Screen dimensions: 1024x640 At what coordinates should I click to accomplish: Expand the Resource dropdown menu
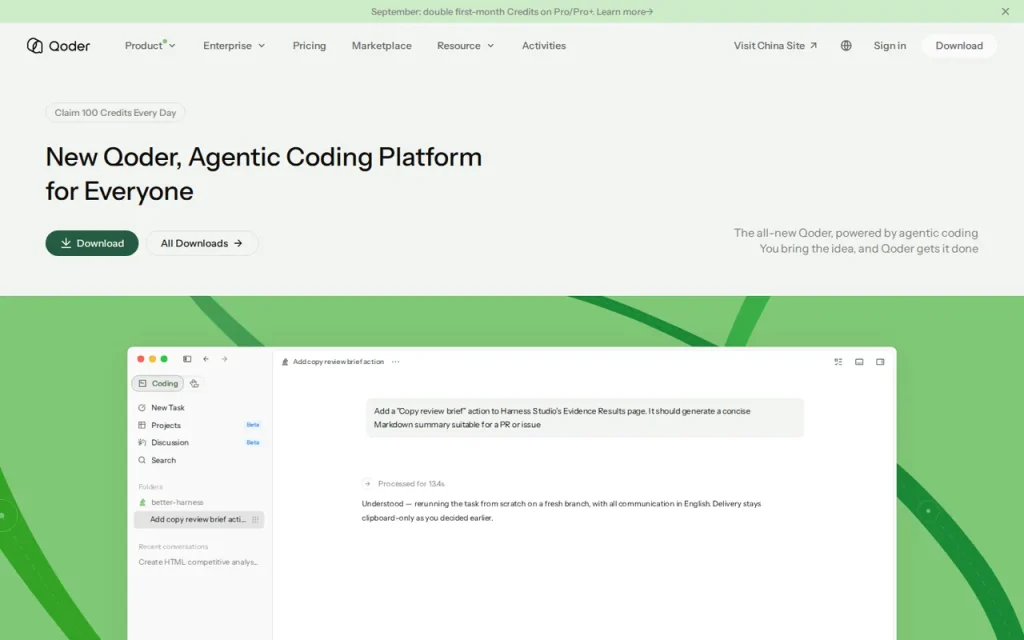(466, 46)
